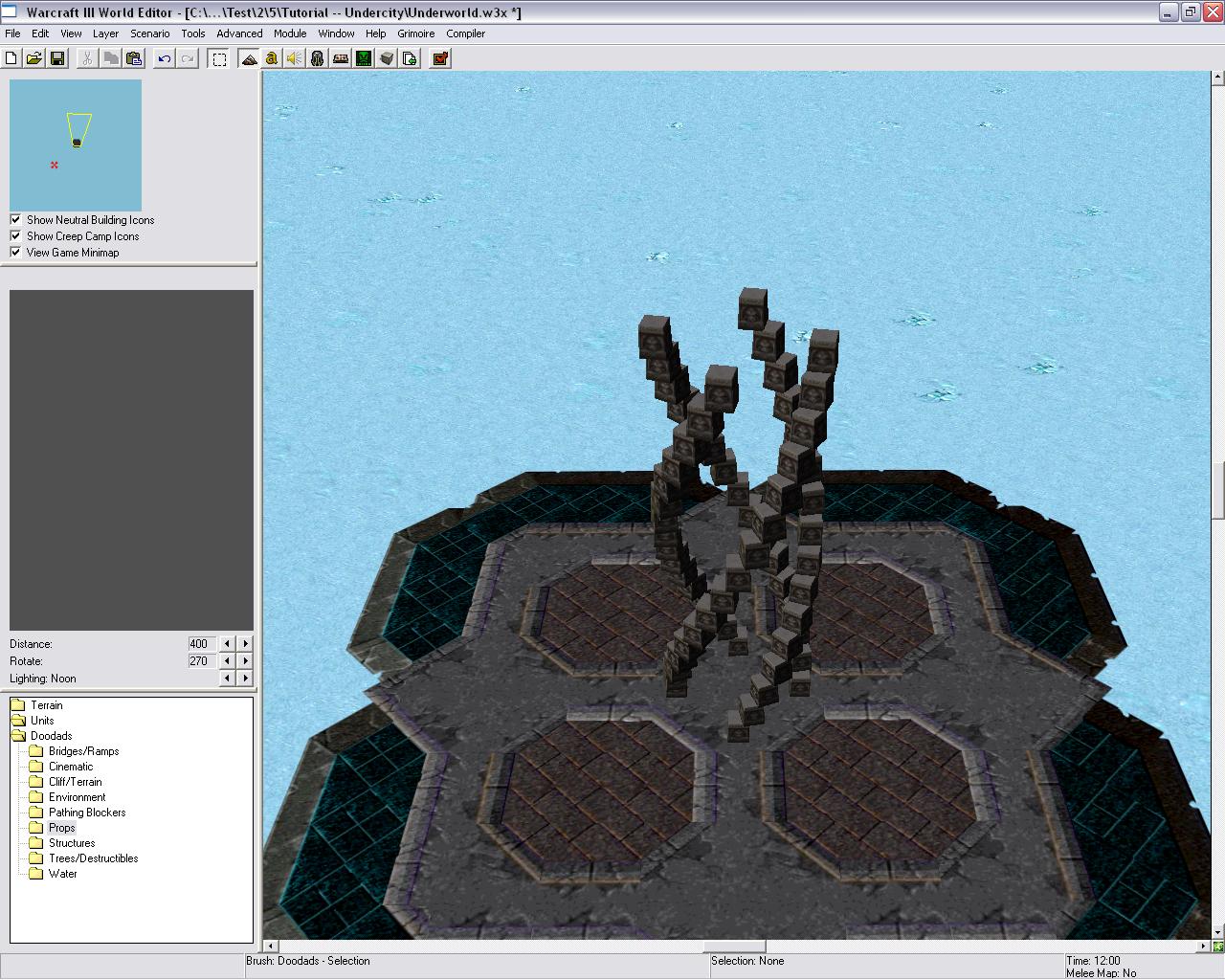Click the horizontal scrollbar left arrow

272,947
